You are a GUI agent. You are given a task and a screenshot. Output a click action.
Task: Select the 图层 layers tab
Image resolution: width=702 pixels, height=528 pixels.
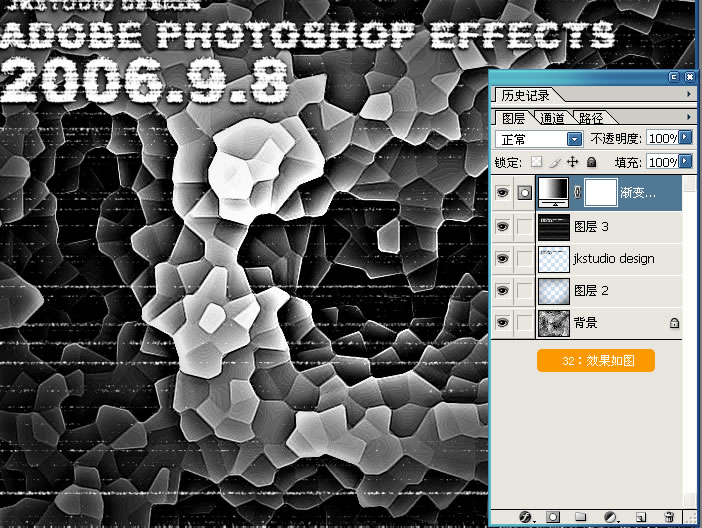coord(514,118)
